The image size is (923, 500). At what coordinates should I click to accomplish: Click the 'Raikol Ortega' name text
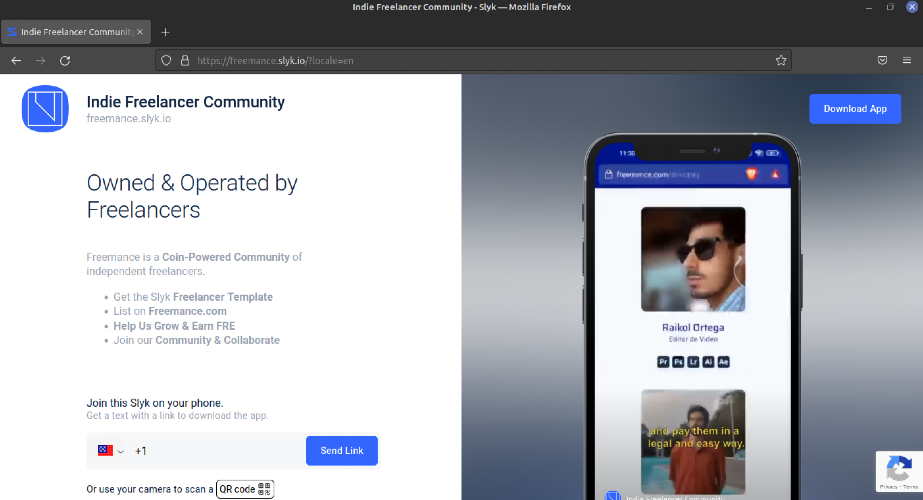point(693,327)
